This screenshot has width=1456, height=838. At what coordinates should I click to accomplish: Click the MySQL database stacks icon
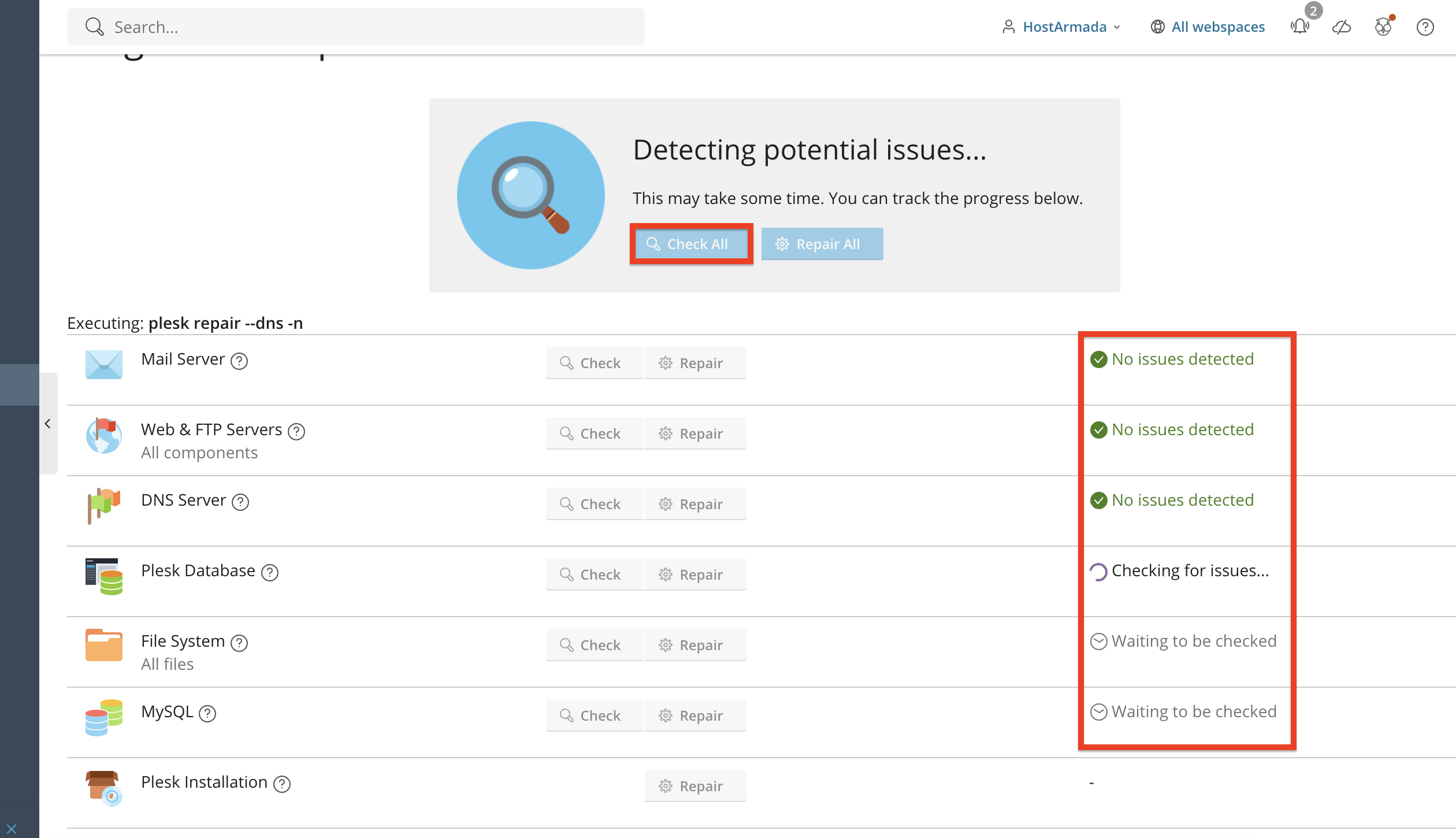[x=104, y=717]
